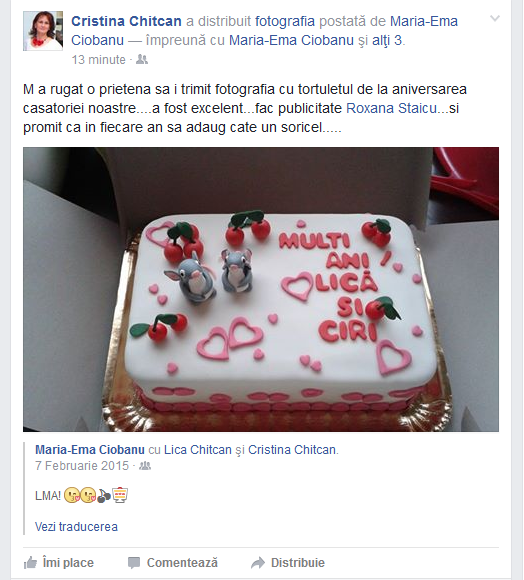Open Maria-Ema Ciobanu under the photo
The width and height of the screenshot is (524, 580).
coord(90,450)
